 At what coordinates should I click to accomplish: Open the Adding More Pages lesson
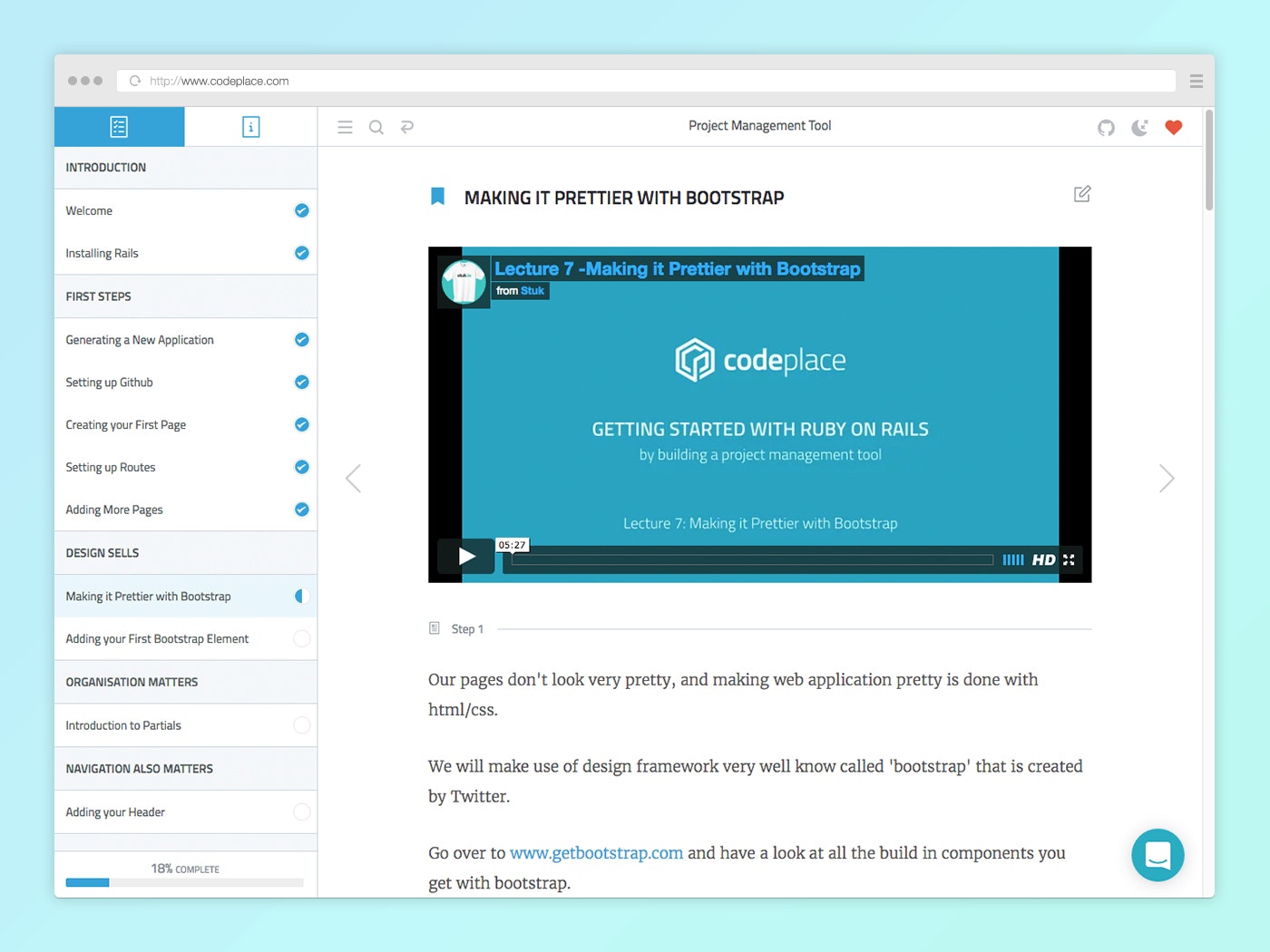186,510
